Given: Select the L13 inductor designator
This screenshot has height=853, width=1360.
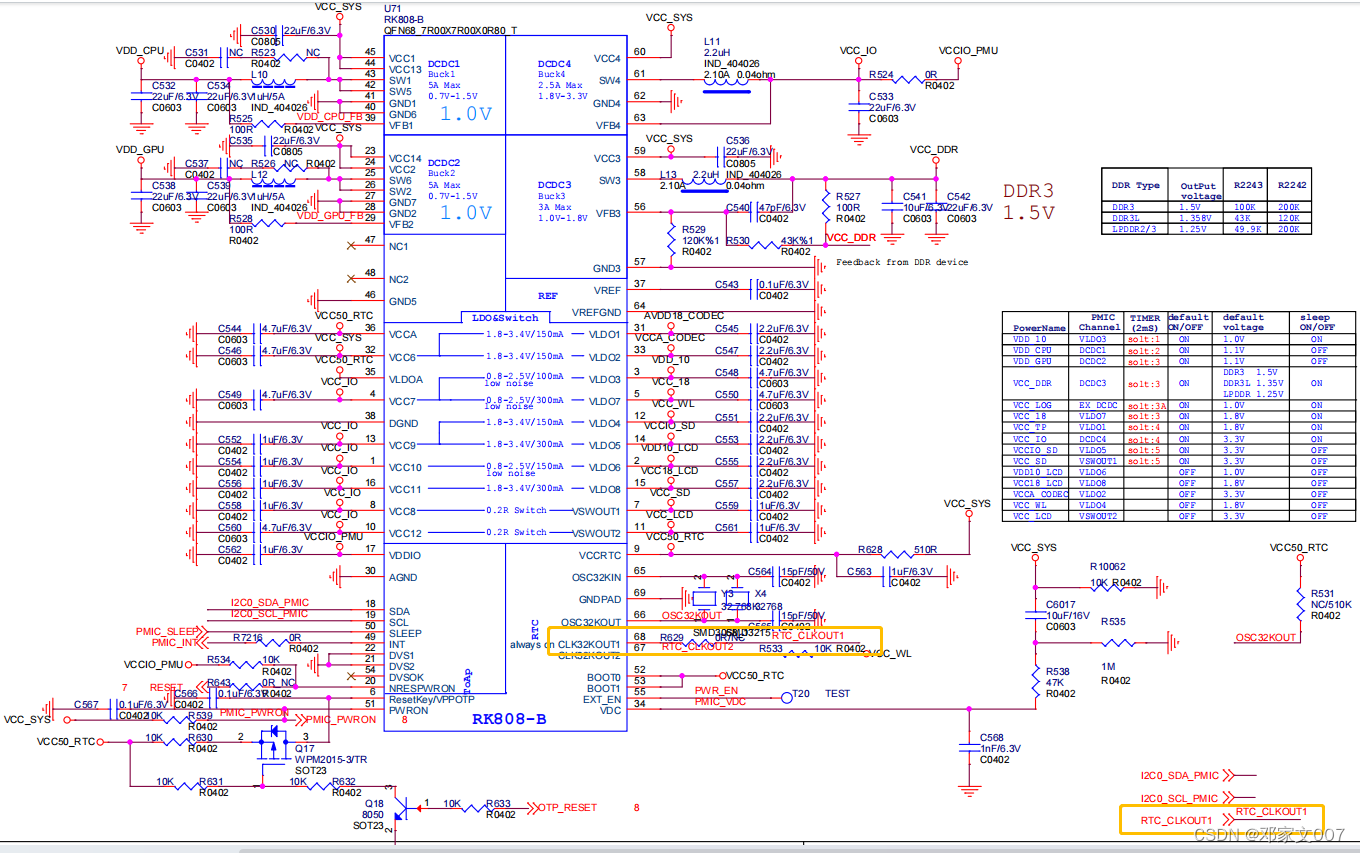Looking at the screenshot, I should click(669, 174).
